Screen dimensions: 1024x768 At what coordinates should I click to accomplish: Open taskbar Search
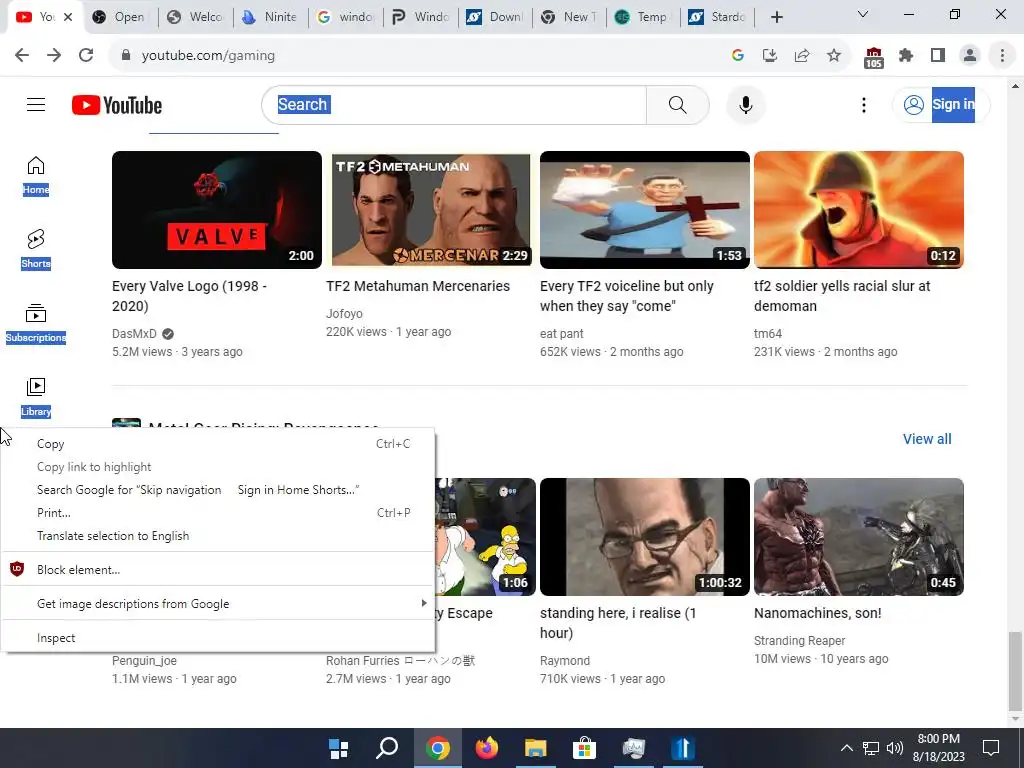coord(387,748)
